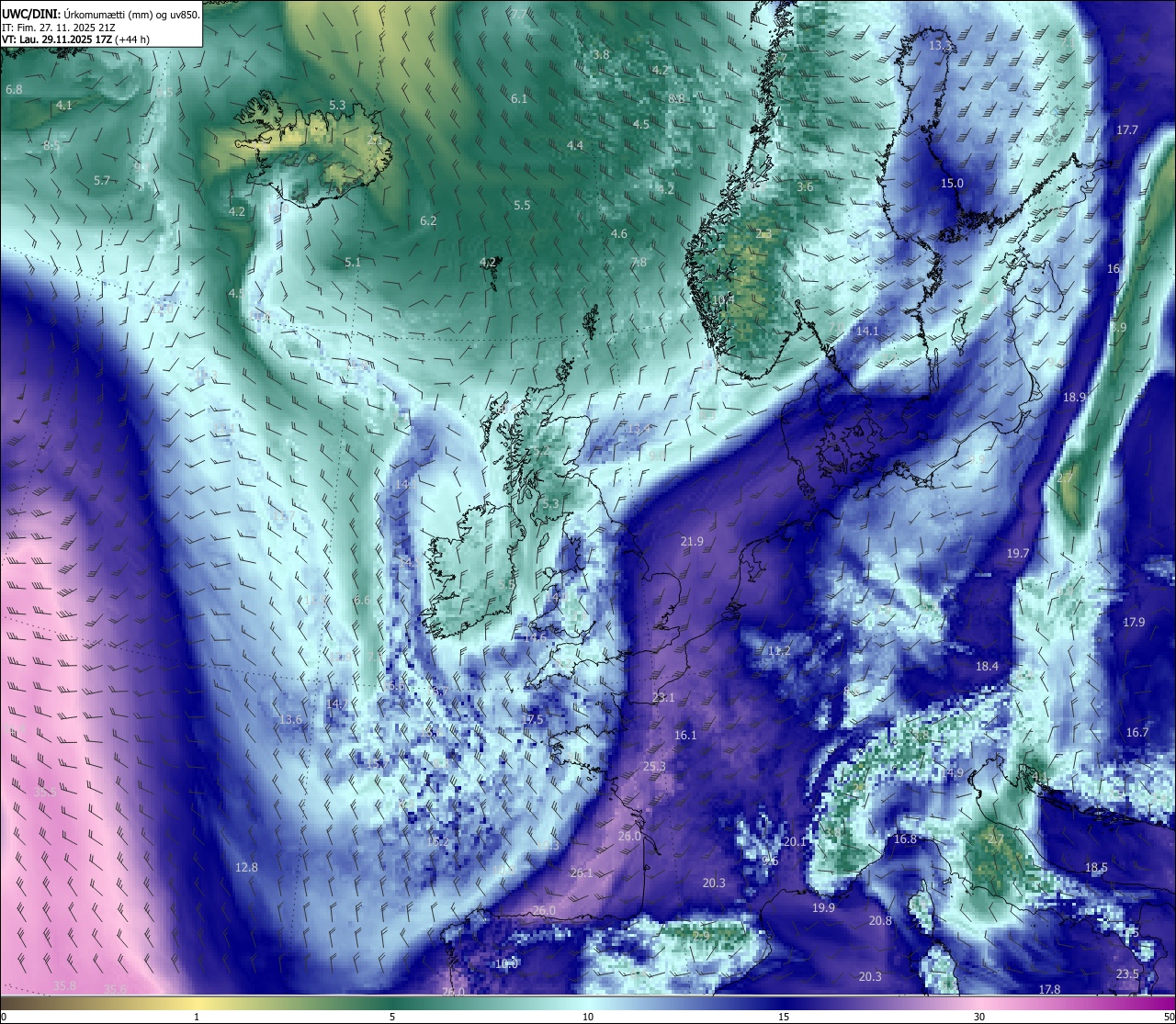Click the '20.1' value label

[x=794, y=841]
